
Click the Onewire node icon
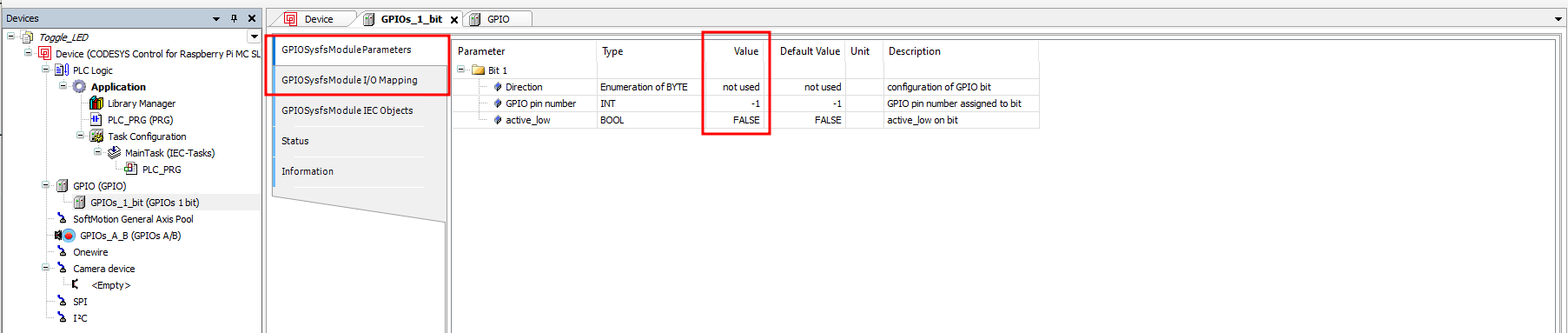click(62, 252)
